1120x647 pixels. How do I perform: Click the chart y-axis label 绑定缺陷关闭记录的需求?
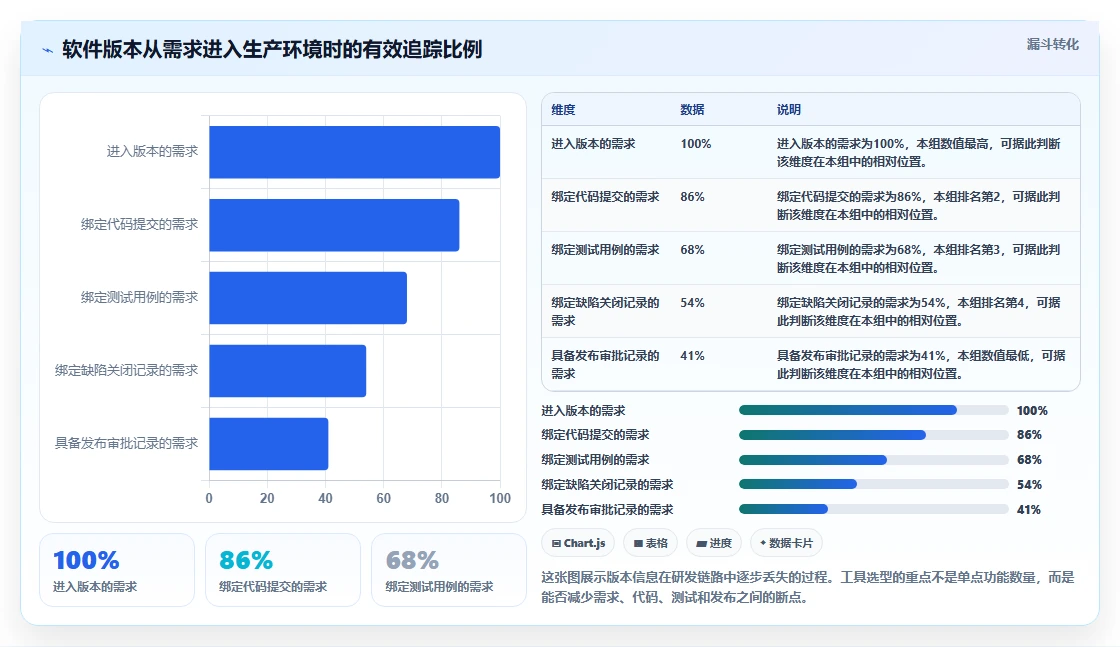126,370
